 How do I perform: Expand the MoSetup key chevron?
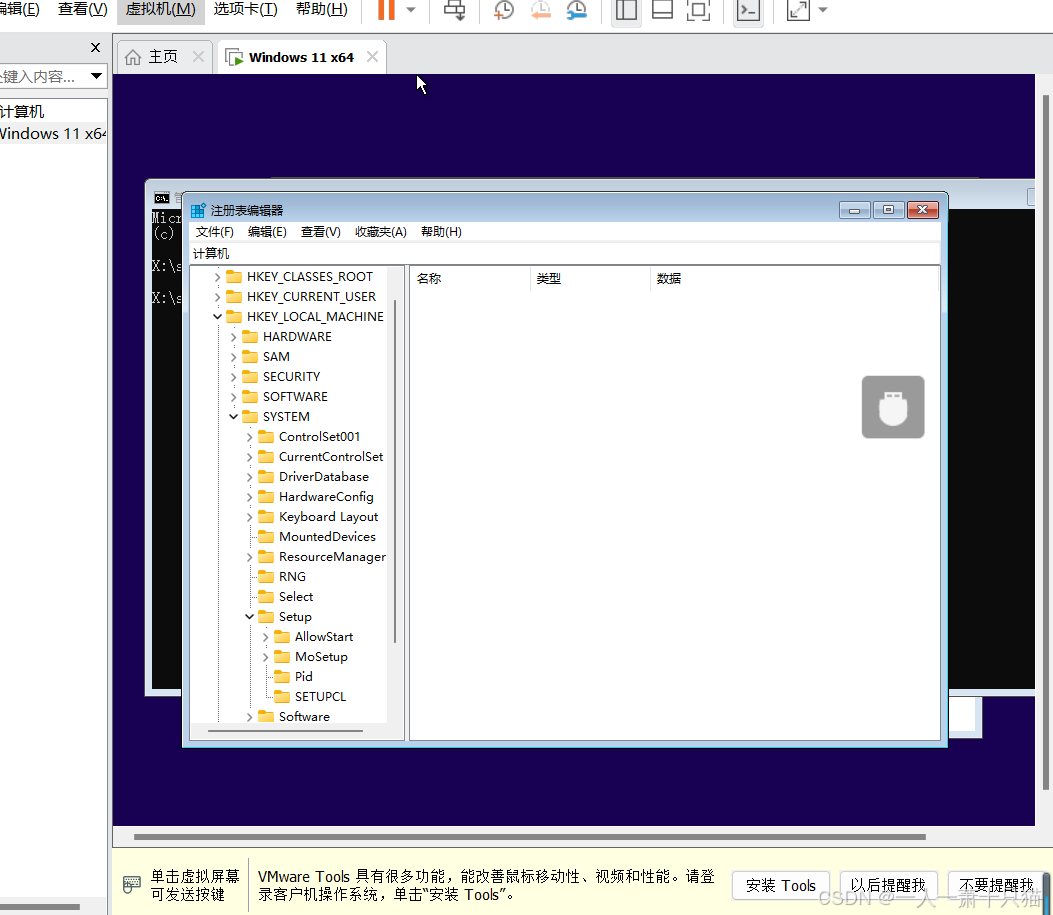[x=265, y=657]
